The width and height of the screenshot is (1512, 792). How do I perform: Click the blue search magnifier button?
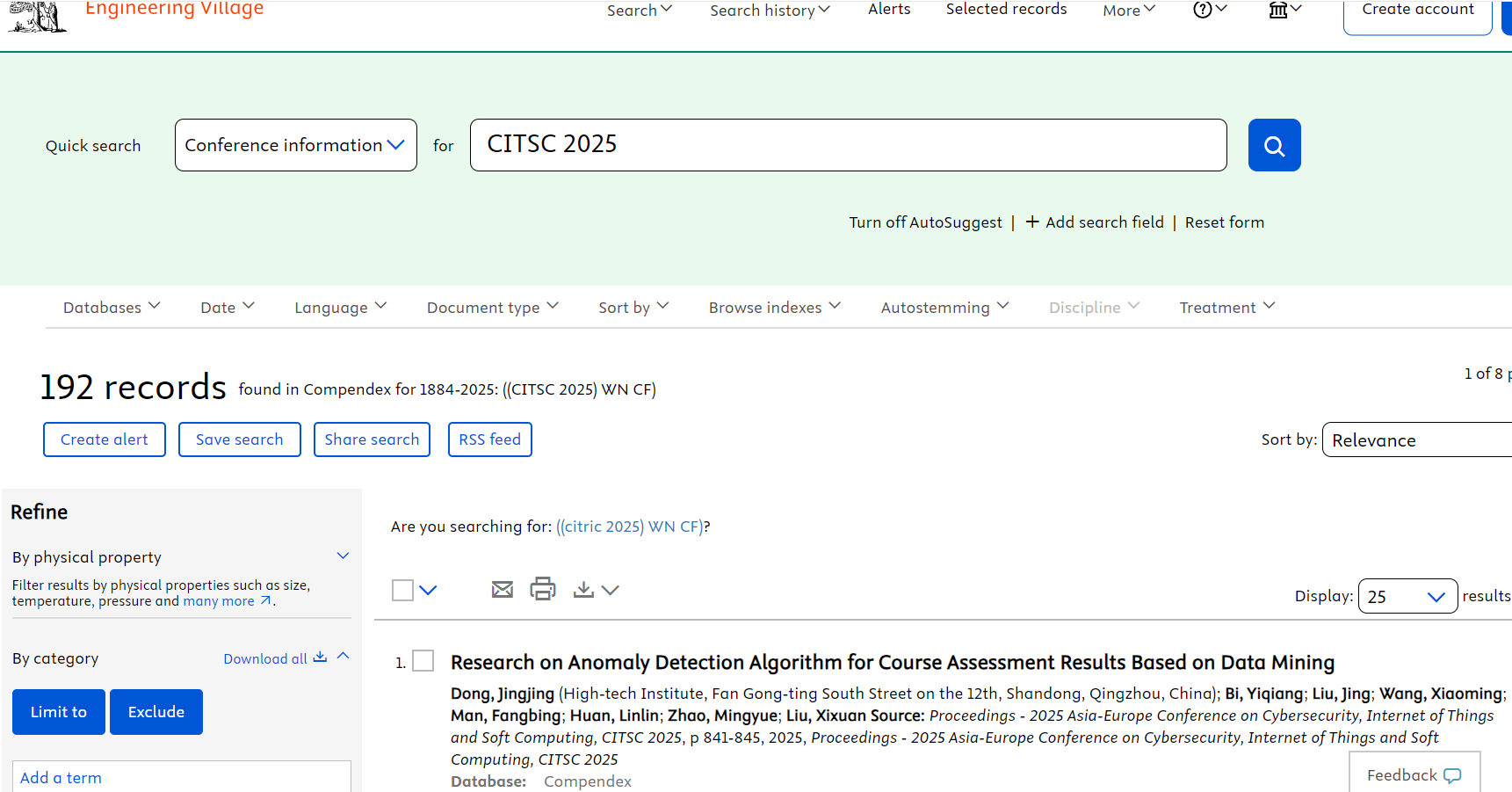(1274, 145)
